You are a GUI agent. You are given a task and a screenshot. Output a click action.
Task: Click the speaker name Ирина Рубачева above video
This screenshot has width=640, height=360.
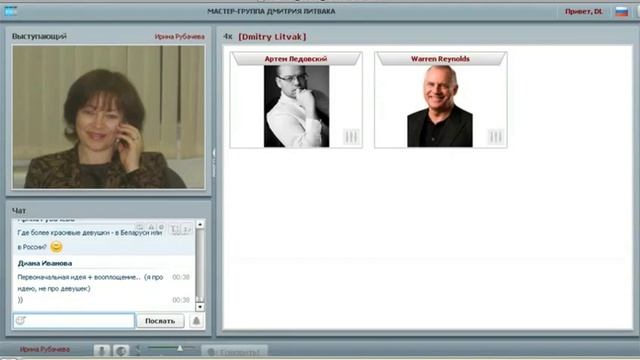coord(180,36)
